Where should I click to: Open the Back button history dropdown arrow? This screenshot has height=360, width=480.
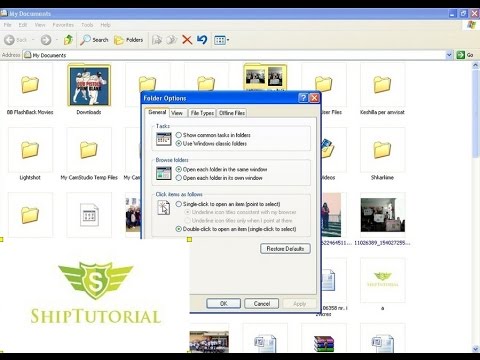point(33,40)
